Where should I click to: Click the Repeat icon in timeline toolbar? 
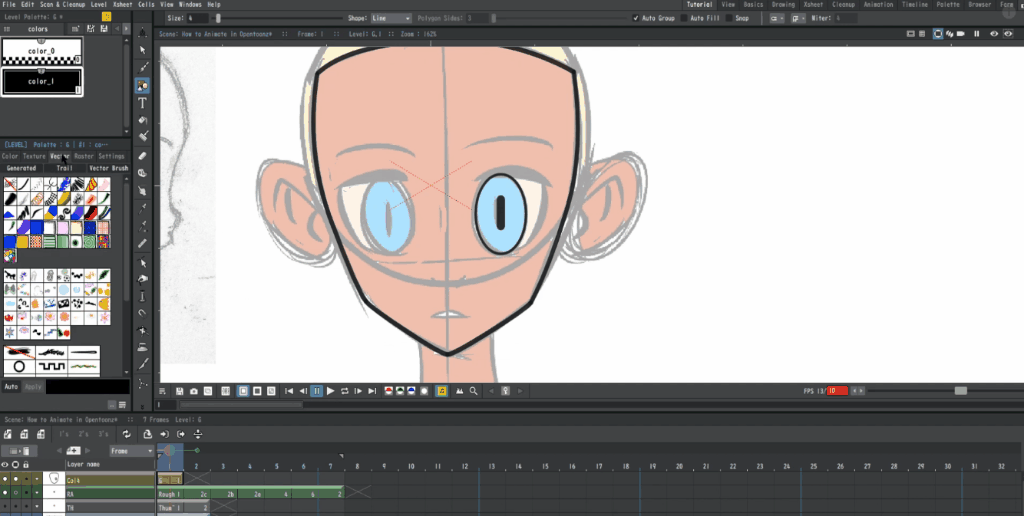click(x=126, y=434)
